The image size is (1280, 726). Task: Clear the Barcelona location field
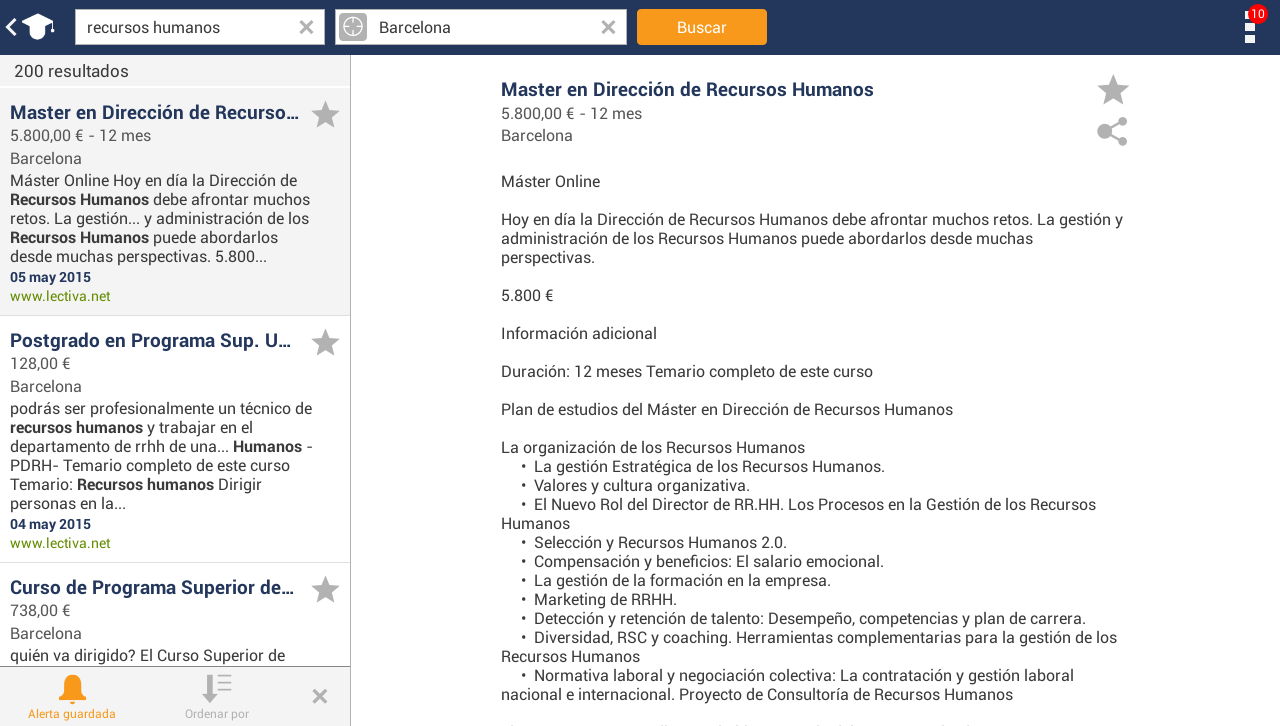(608, 27)
